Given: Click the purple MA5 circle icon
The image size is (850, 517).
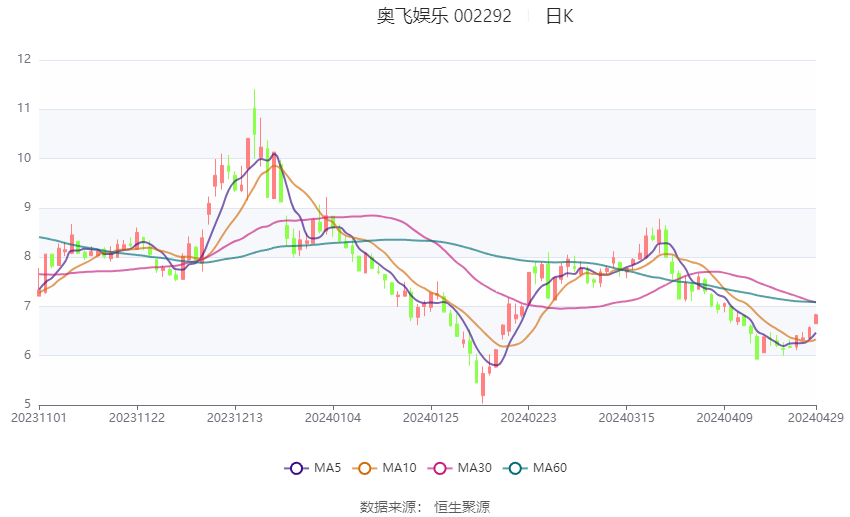Looking at the screenshot, I should (x=296, y=469).
